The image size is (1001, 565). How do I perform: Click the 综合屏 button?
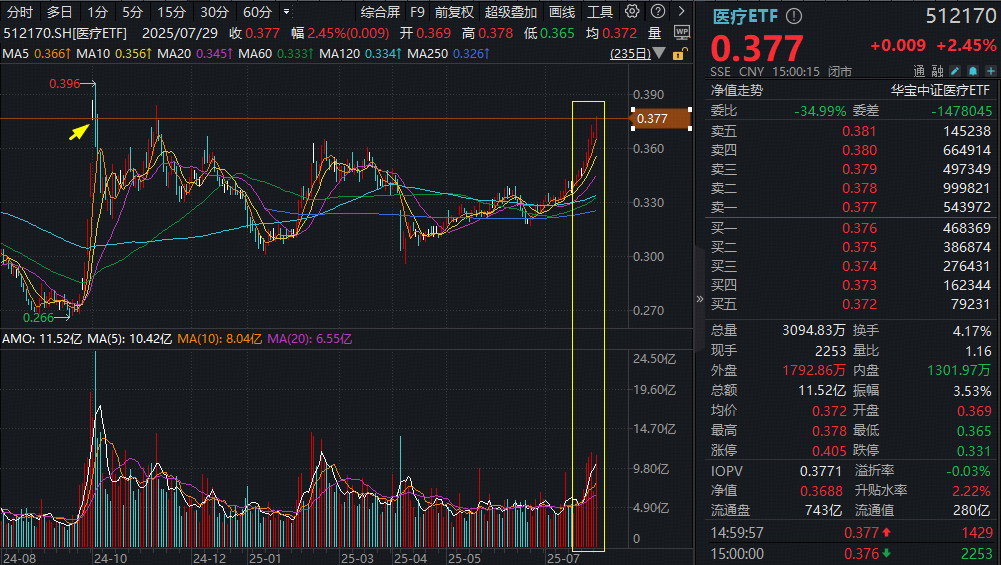[379, 12]
